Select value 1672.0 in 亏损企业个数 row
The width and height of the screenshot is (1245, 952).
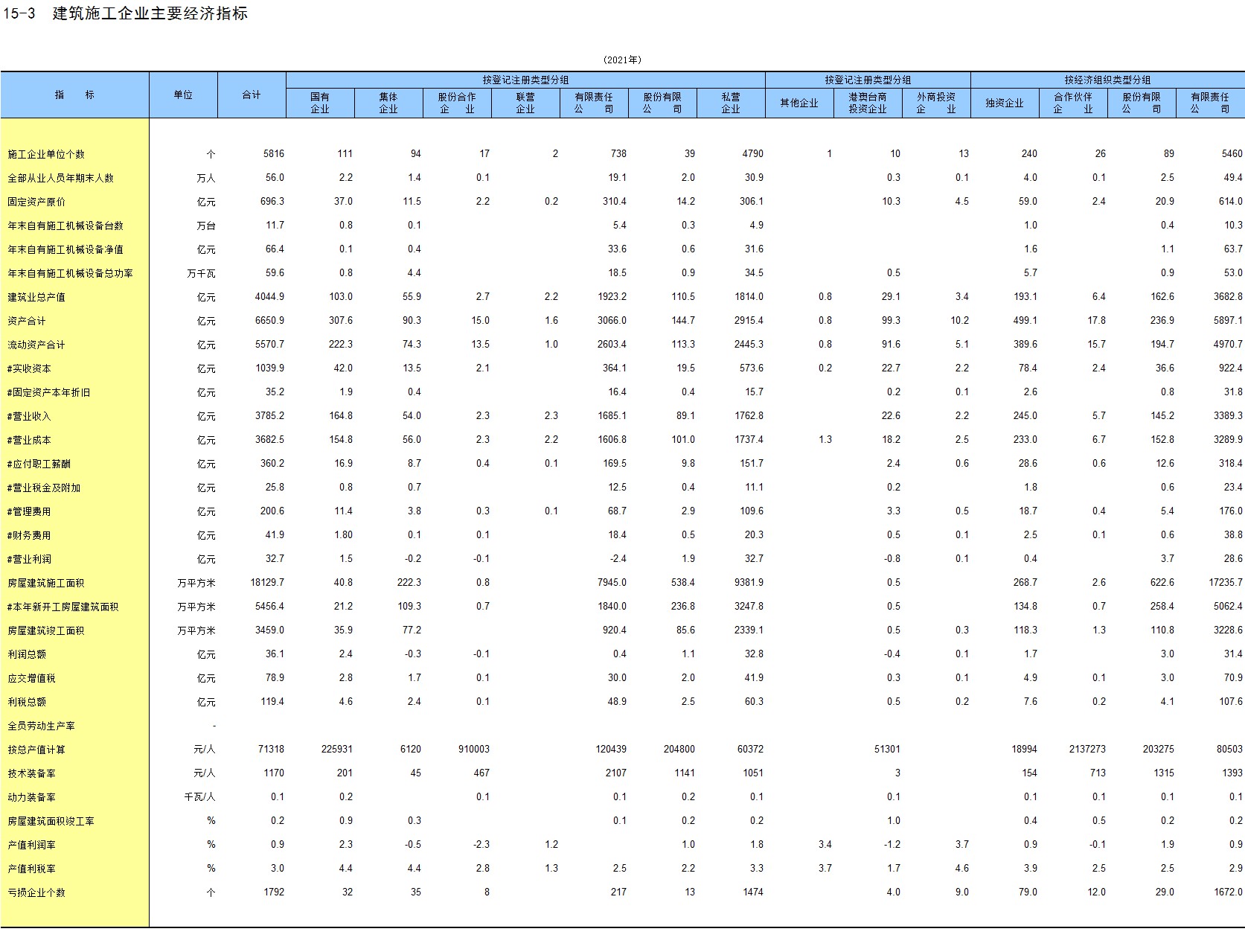(x=1228, y=892)
